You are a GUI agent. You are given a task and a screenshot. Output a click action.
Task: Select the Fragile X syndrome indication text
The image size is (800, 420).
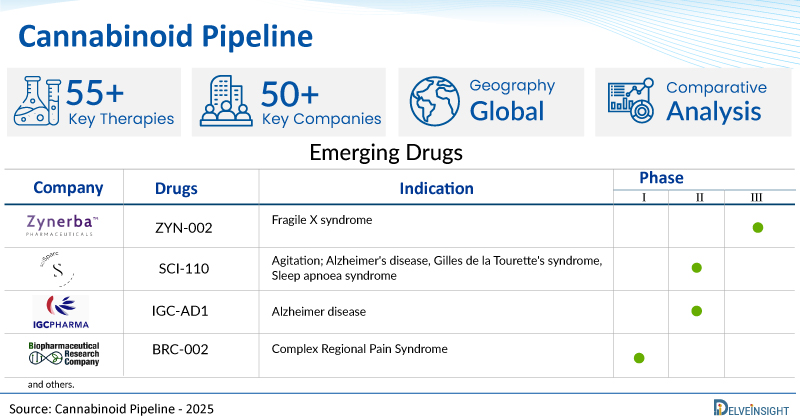321,220
